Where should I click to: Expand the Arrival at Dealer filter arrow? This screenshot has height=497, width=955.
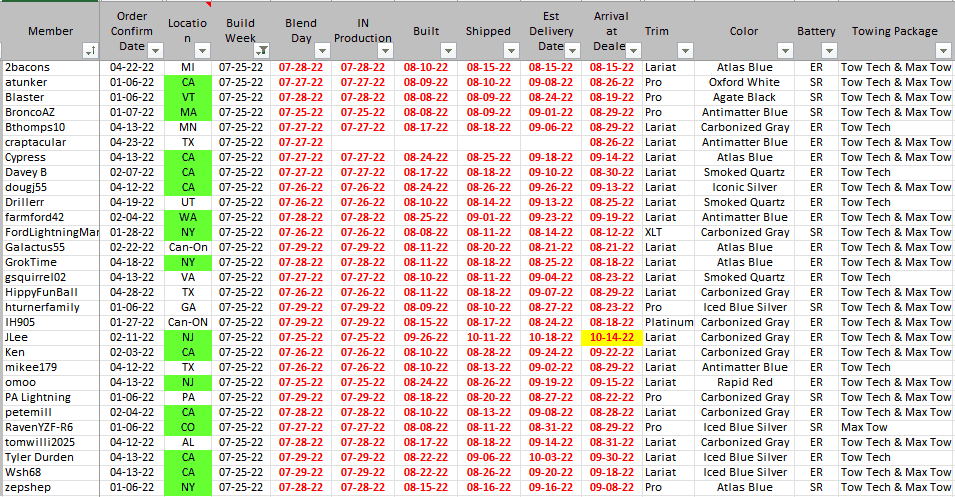point(630,50)
